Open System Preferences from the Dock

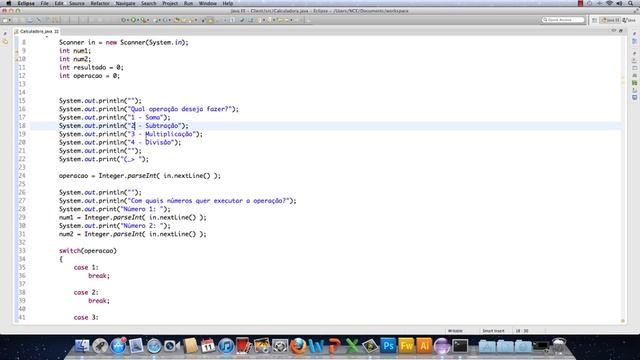tap(280, 346)
